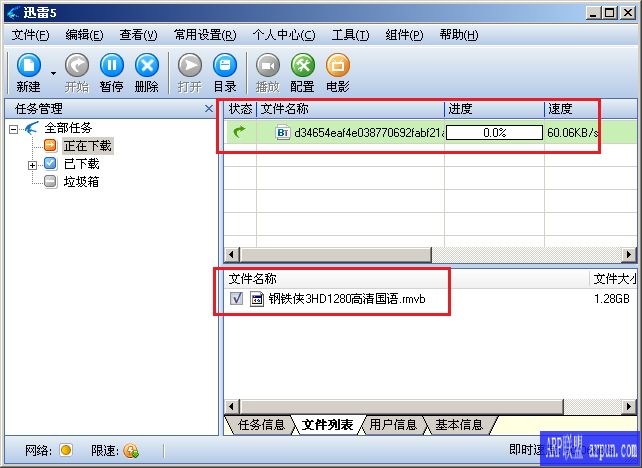The image size is (642, 468).
Task: Select 全部任务 in task tree
Action: coord(68,128)
